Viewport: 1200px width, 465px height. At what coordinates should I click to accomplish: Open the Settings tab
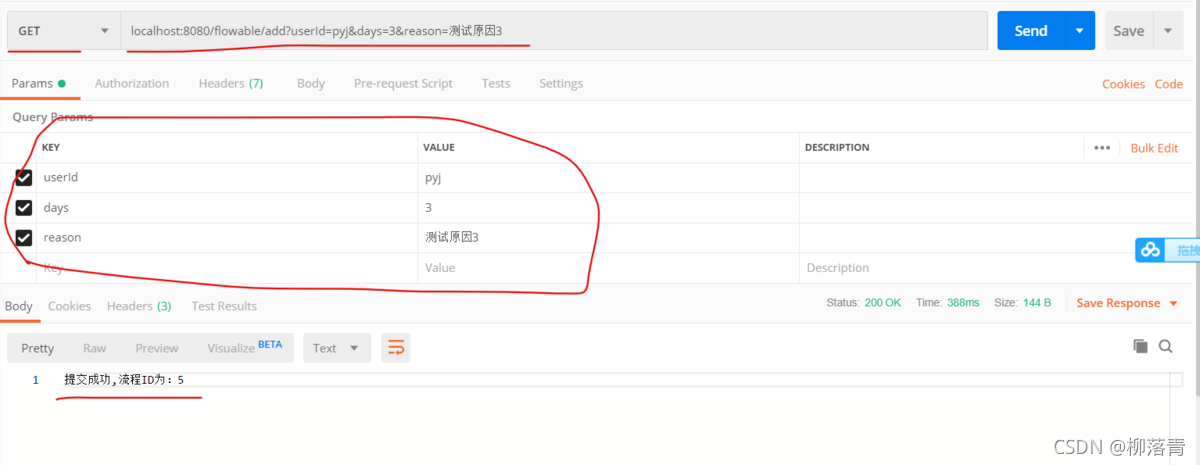coord(561,83)
